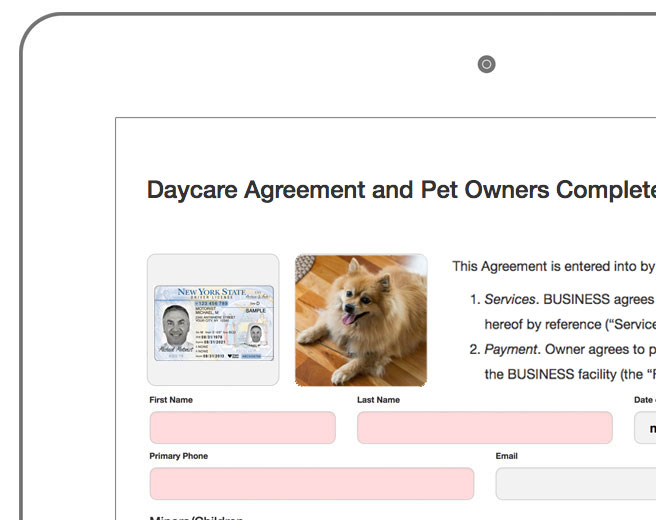The height and width of the screenshot is (520, 656).
Task: Open the date field at right edge
Action: tap(645, 427)
